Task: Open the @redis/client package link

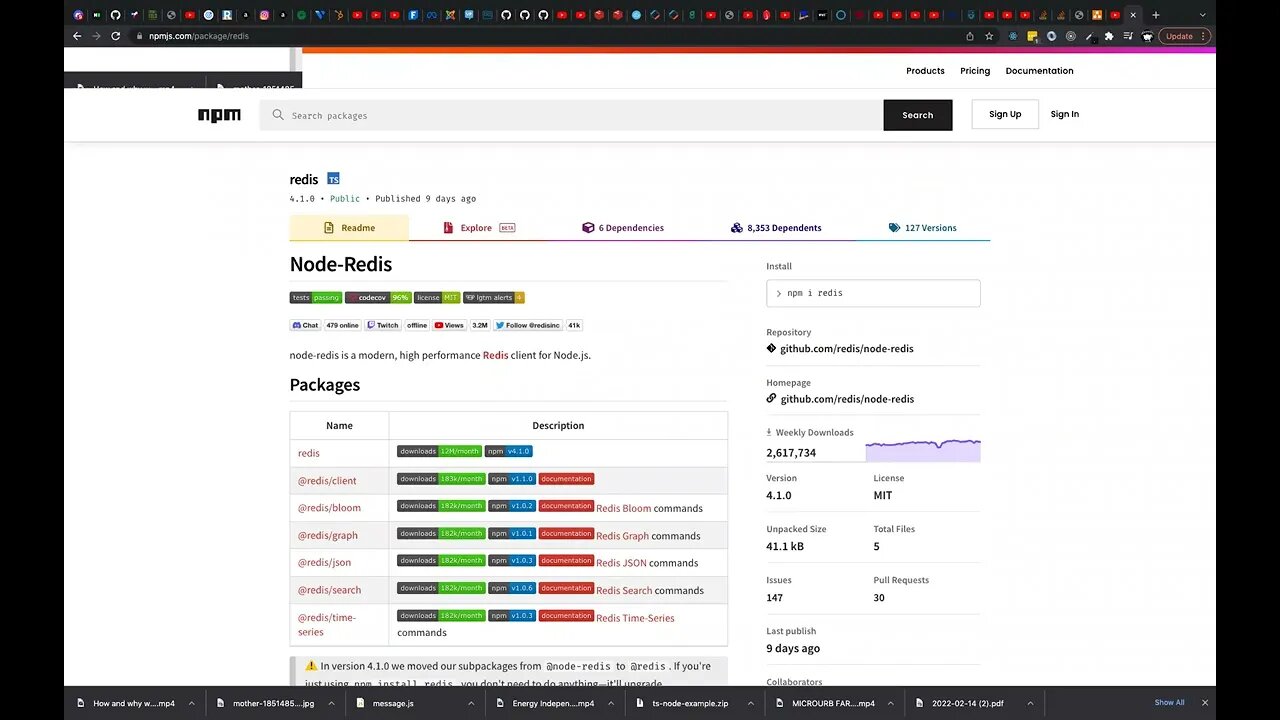Action: [327, 481]
